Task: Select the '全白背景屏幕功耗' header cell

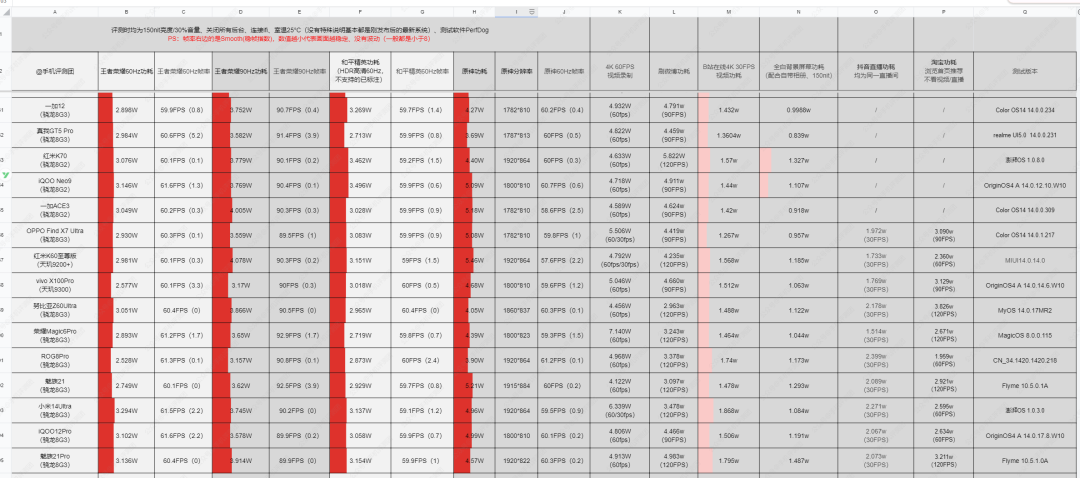Action: [x=798, y=71]
